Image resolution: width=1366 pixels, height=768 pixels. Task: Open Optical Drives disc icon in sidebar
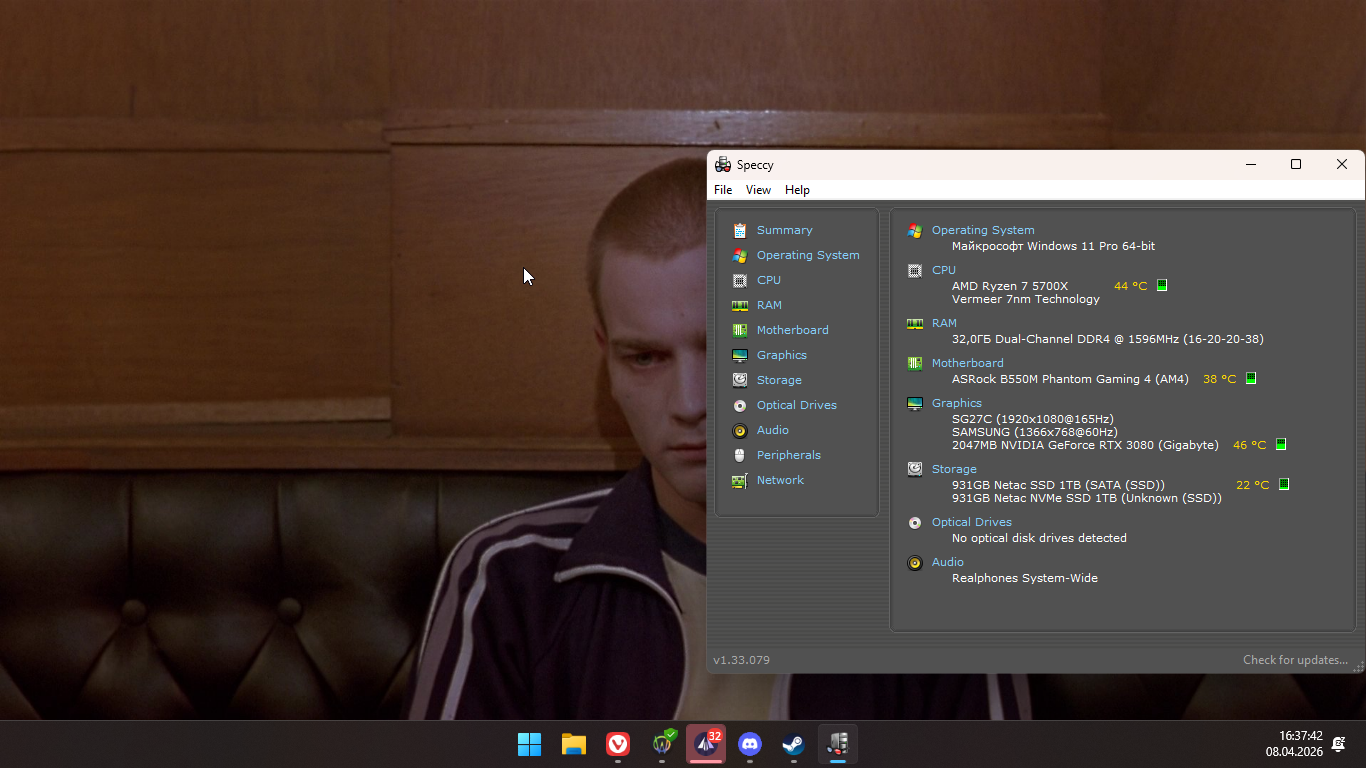tap(739, 406)
